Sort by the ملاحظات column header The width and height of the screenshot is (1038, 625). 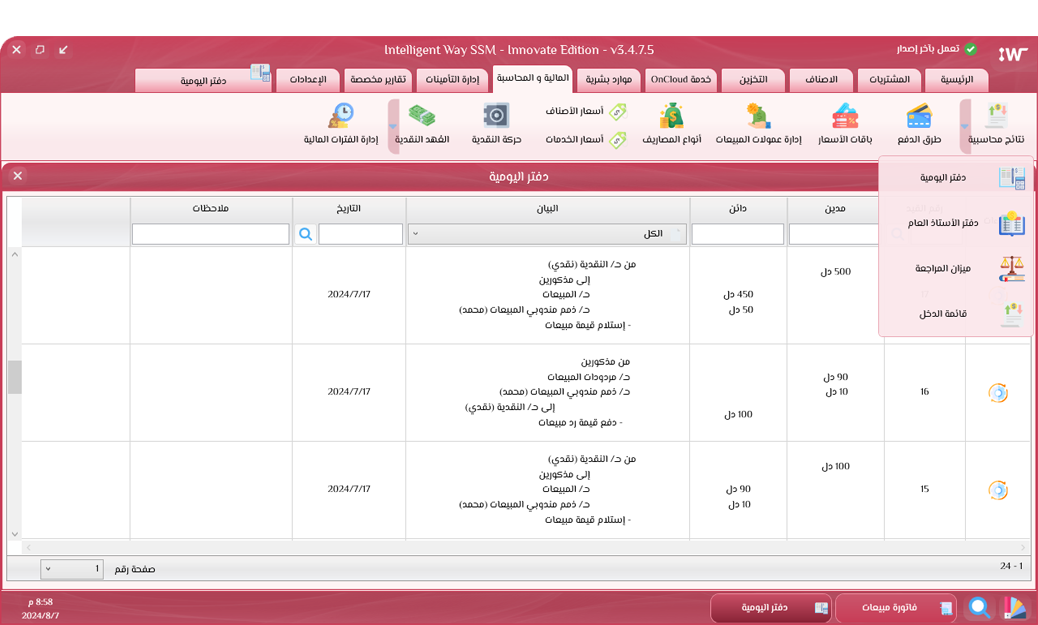click(x=211, y=209)
